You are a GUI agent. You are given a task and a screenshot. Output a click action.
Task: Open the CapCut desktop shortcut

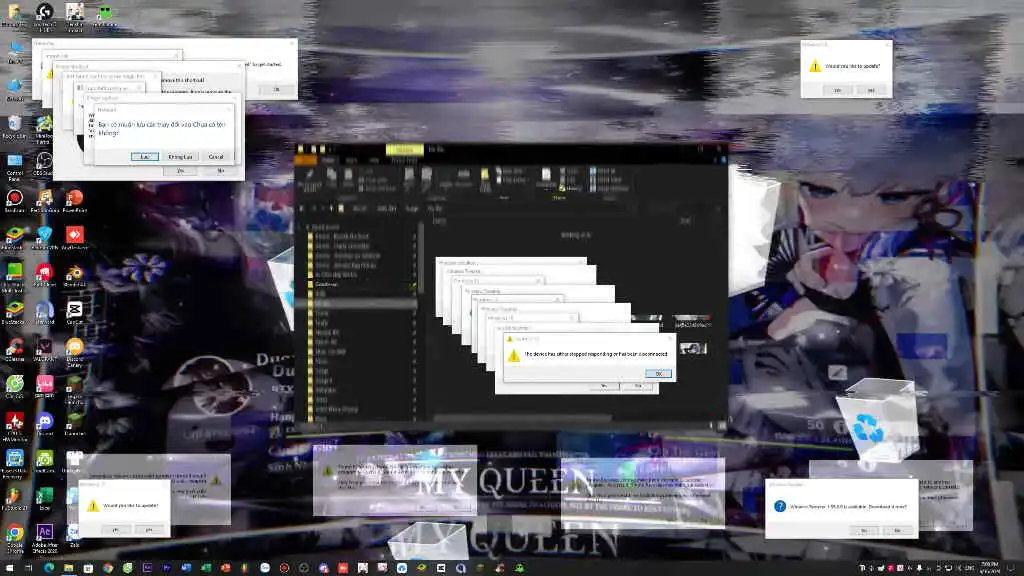click(74, 312)
